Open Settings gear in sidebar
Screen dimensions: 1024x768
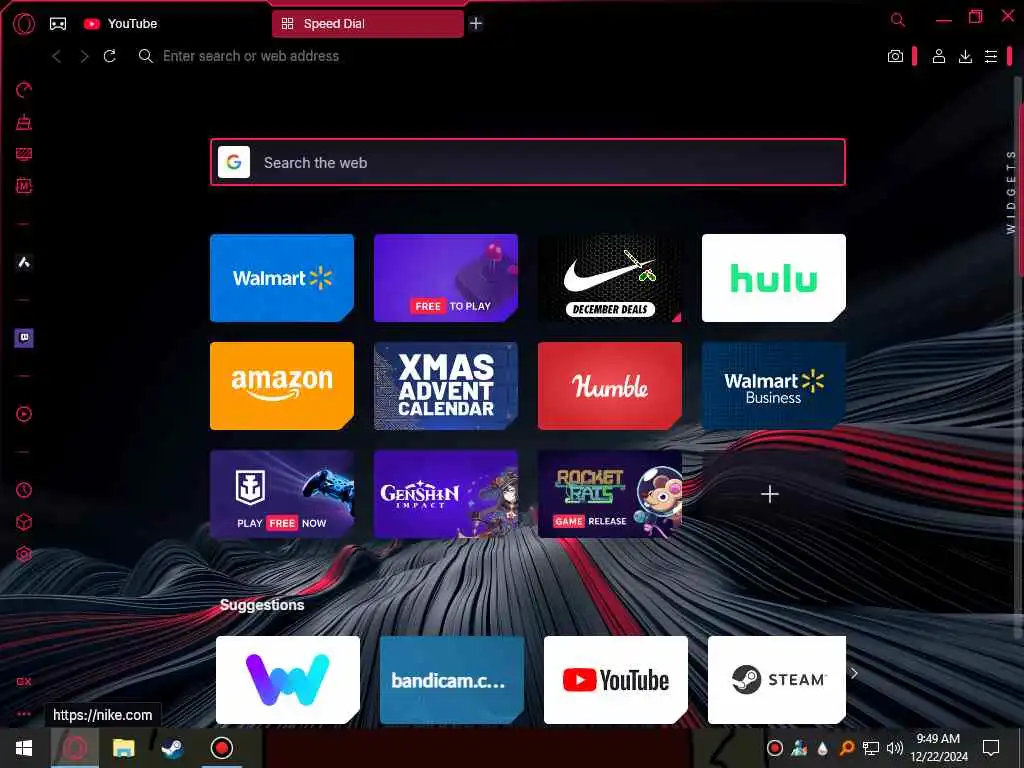point(24,554)
